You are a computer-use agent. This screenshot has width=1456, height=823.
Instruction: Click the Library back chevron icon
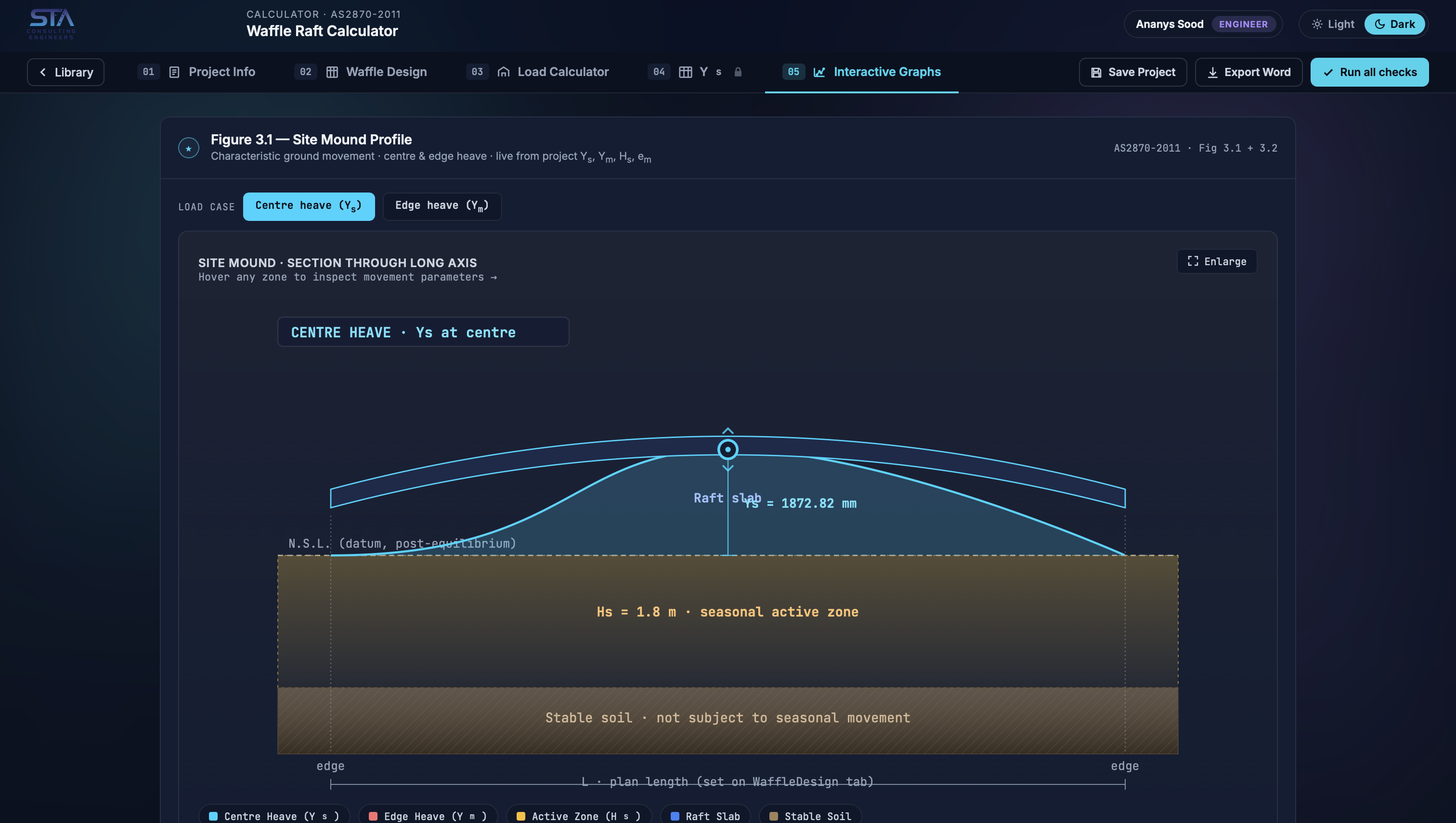coord(43,72)
